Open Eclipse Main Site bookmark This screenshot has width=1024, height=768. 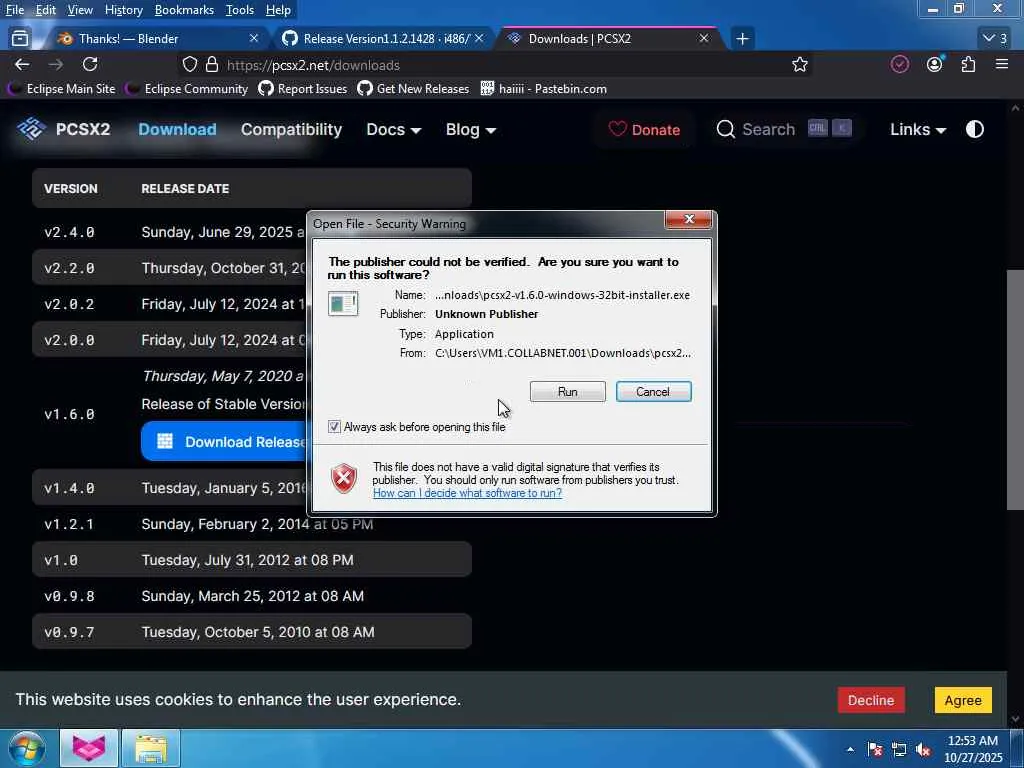[61, 89]
